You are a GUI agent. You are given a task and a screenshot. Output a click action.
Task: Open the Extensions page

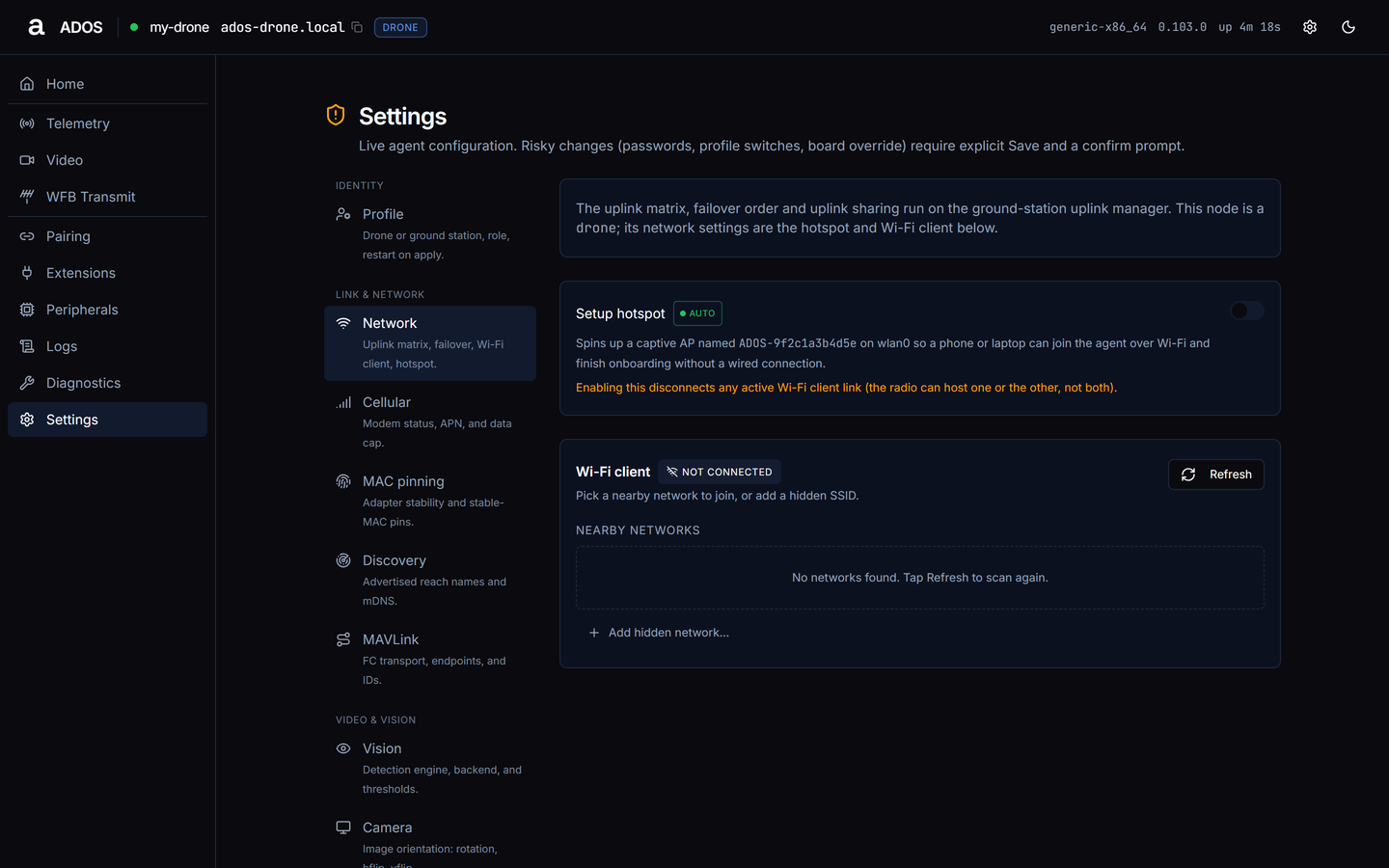[x=107, y=273]
